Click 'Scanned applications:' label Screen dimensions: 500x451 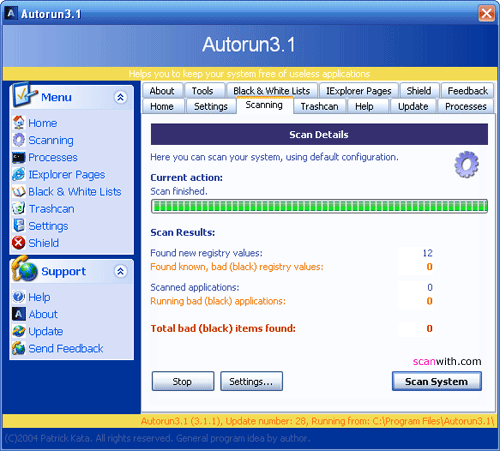click(195, 287)
